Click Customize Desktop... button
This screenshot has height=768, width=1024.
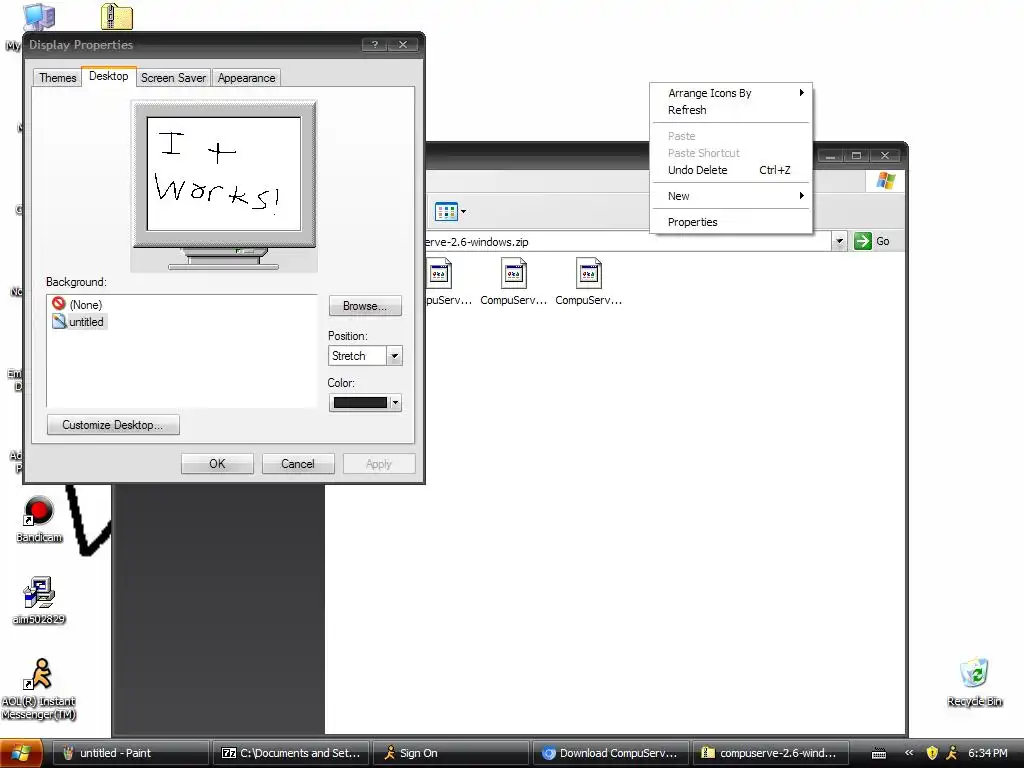pyautogui.click(x=113, y=424)
